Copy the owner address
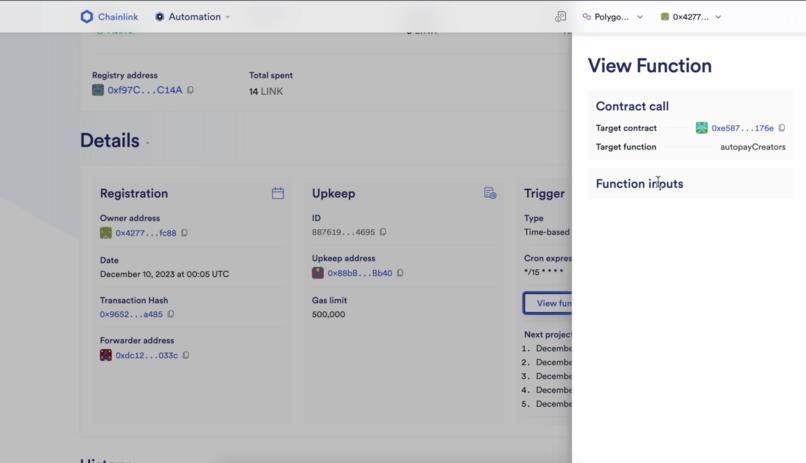 click(185, 233)
